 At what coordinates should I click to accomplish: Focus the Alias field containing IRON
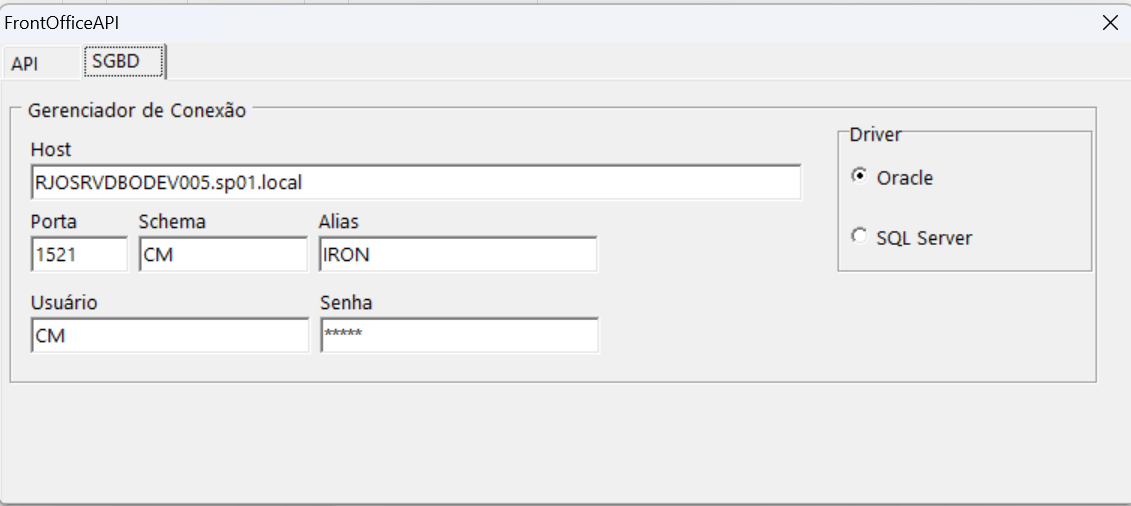click(457, 255)
